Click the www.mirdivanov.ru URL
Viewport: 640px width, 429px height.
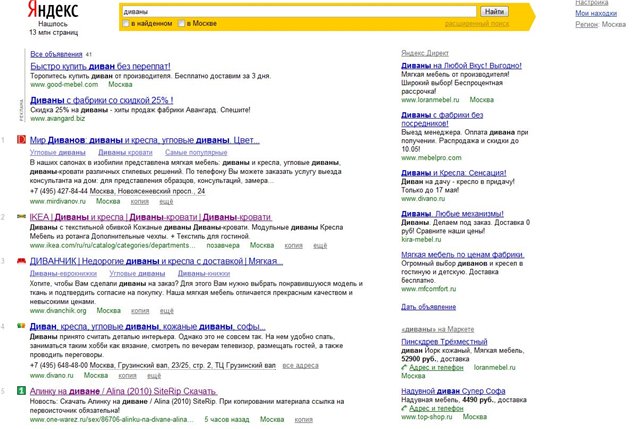pos(58,202)
